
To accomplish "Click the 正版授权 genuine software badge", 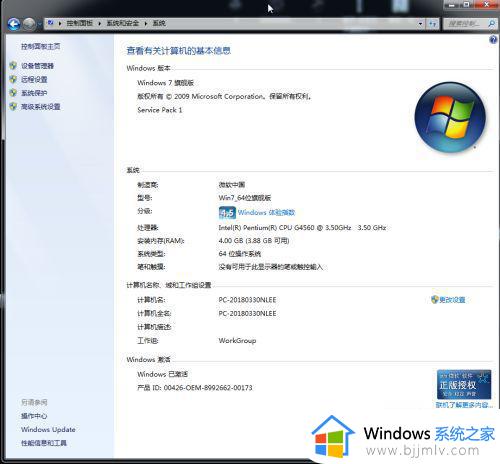I will coord(464,384).
